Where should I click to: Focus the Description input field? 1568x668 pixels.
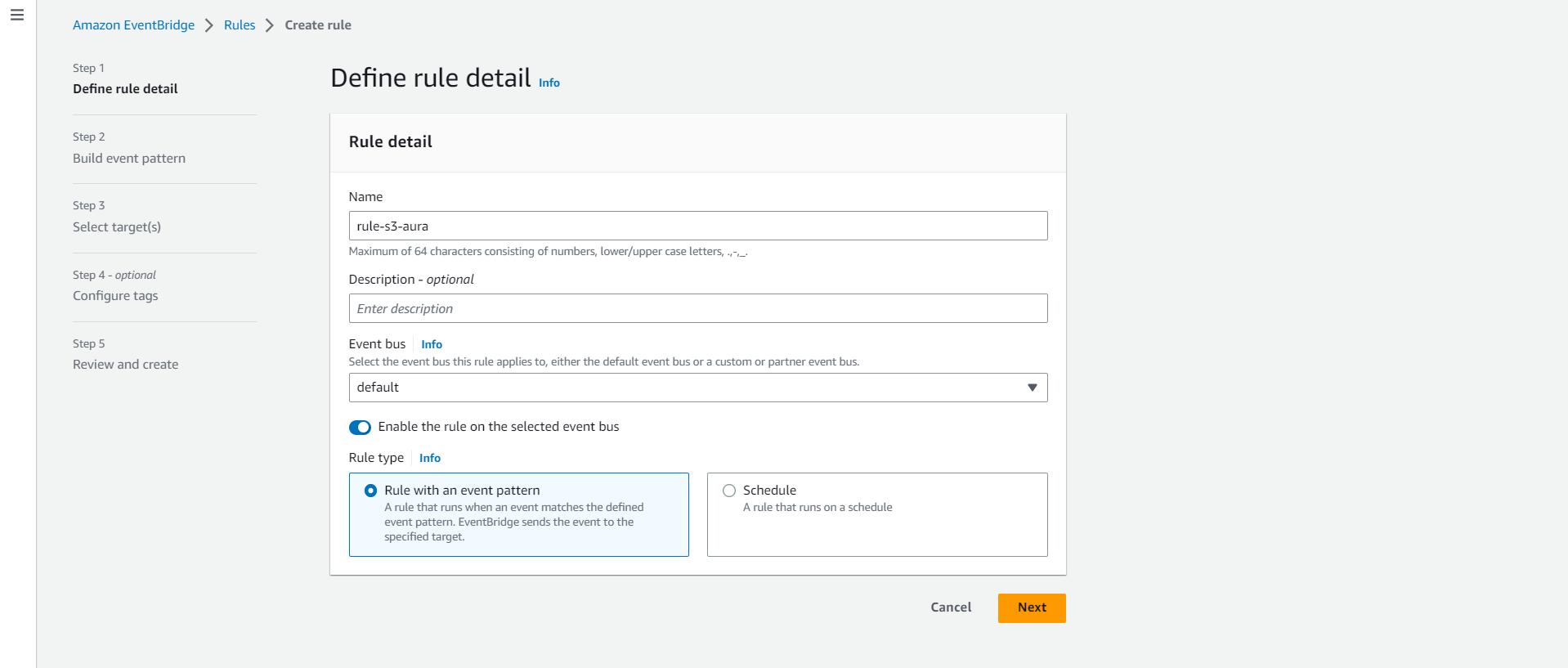click(x=697, y=308)
